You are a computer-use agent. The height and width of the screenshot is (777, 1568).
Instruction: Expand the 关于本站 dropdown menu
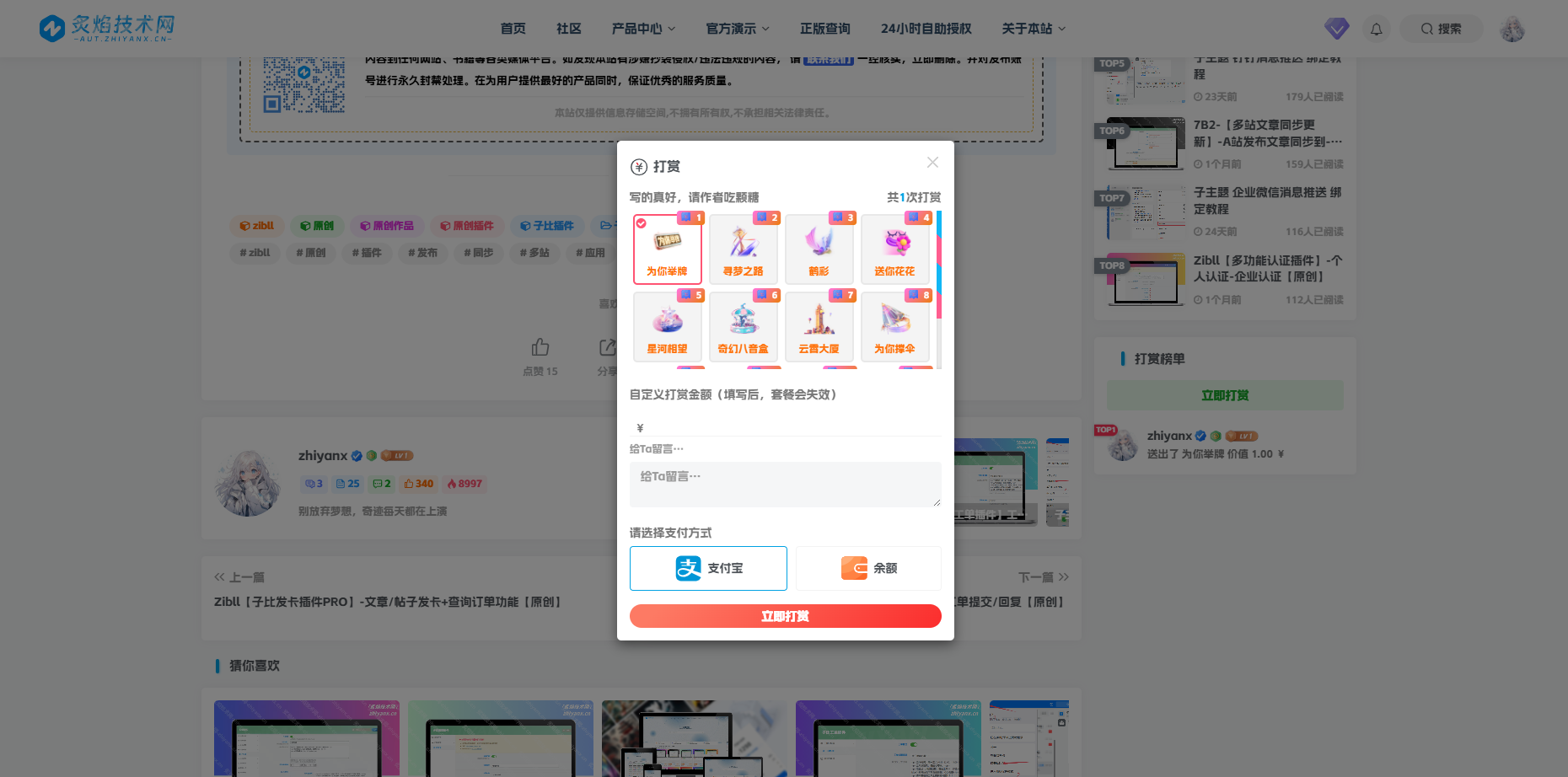pyautogui.click(x=1034, y=29)
